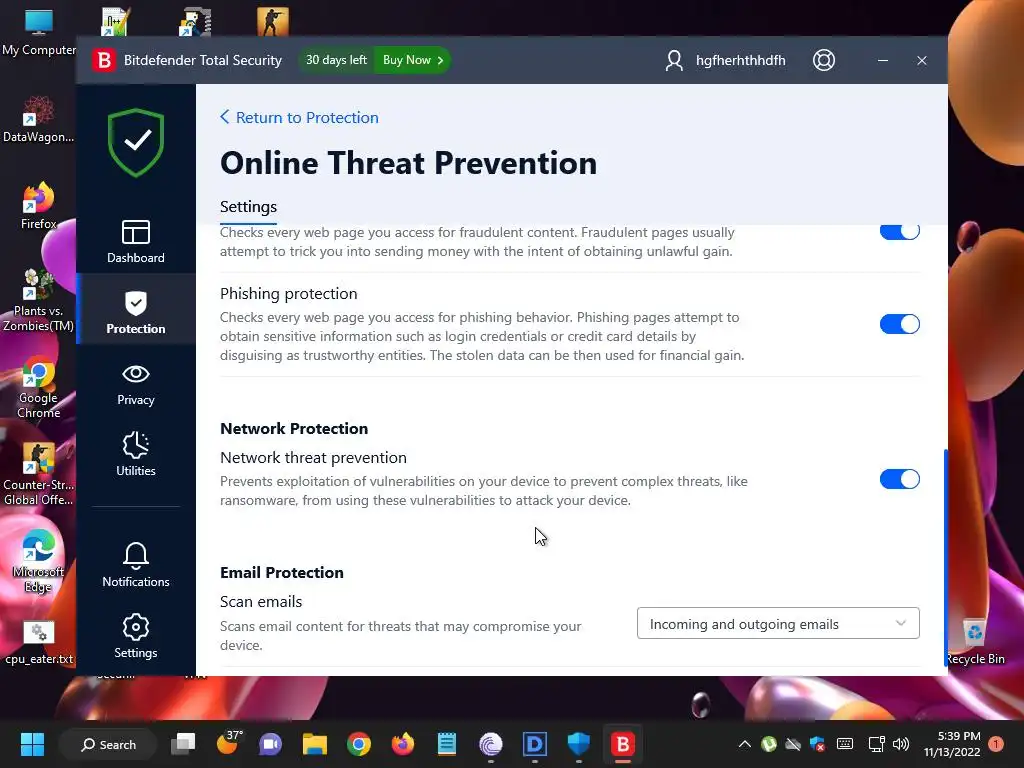Toggle Phishing protection switch

tap(899, 324)
